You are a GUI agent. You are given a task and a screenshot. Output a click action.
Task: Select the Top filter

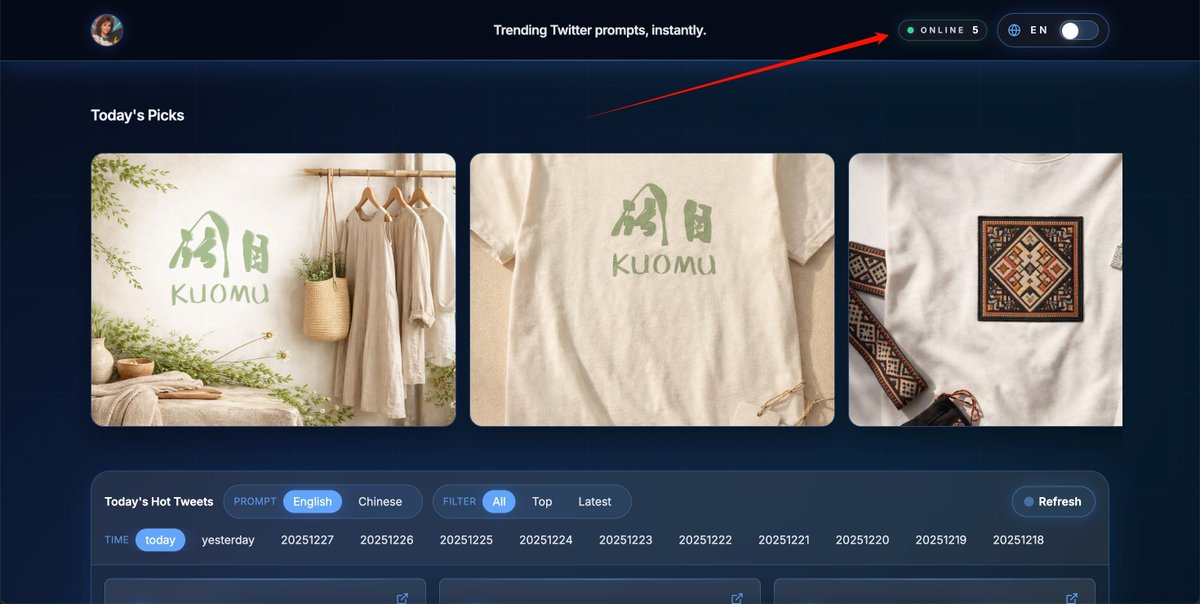coord(542,502)
